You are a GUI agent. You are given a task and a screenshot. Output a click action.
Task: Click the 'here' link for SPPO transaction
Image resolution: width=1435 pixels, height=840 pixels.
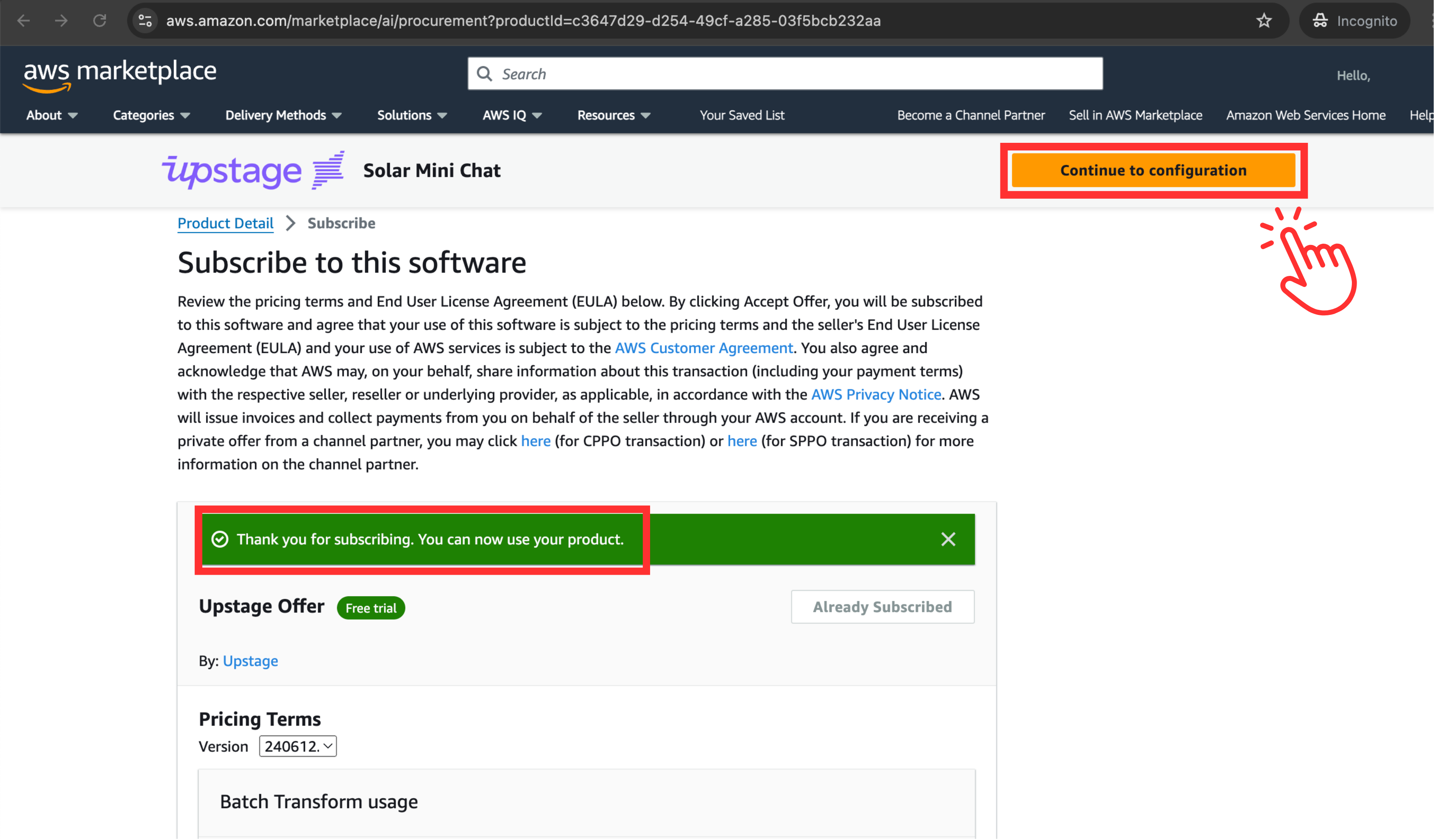743,442
